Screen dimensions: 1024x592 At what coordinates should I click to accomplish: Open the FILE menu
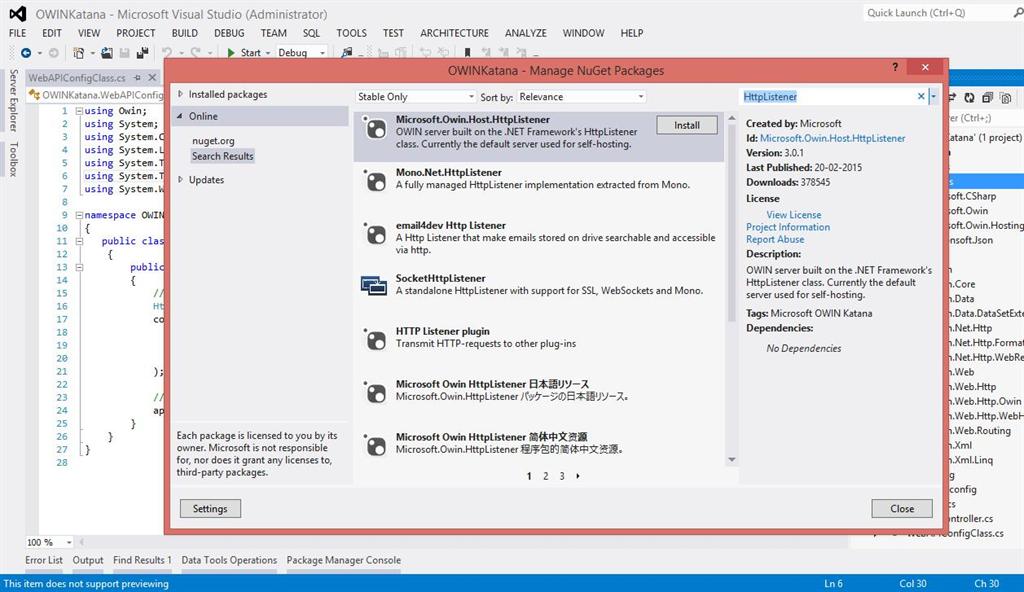coord(18,33)
